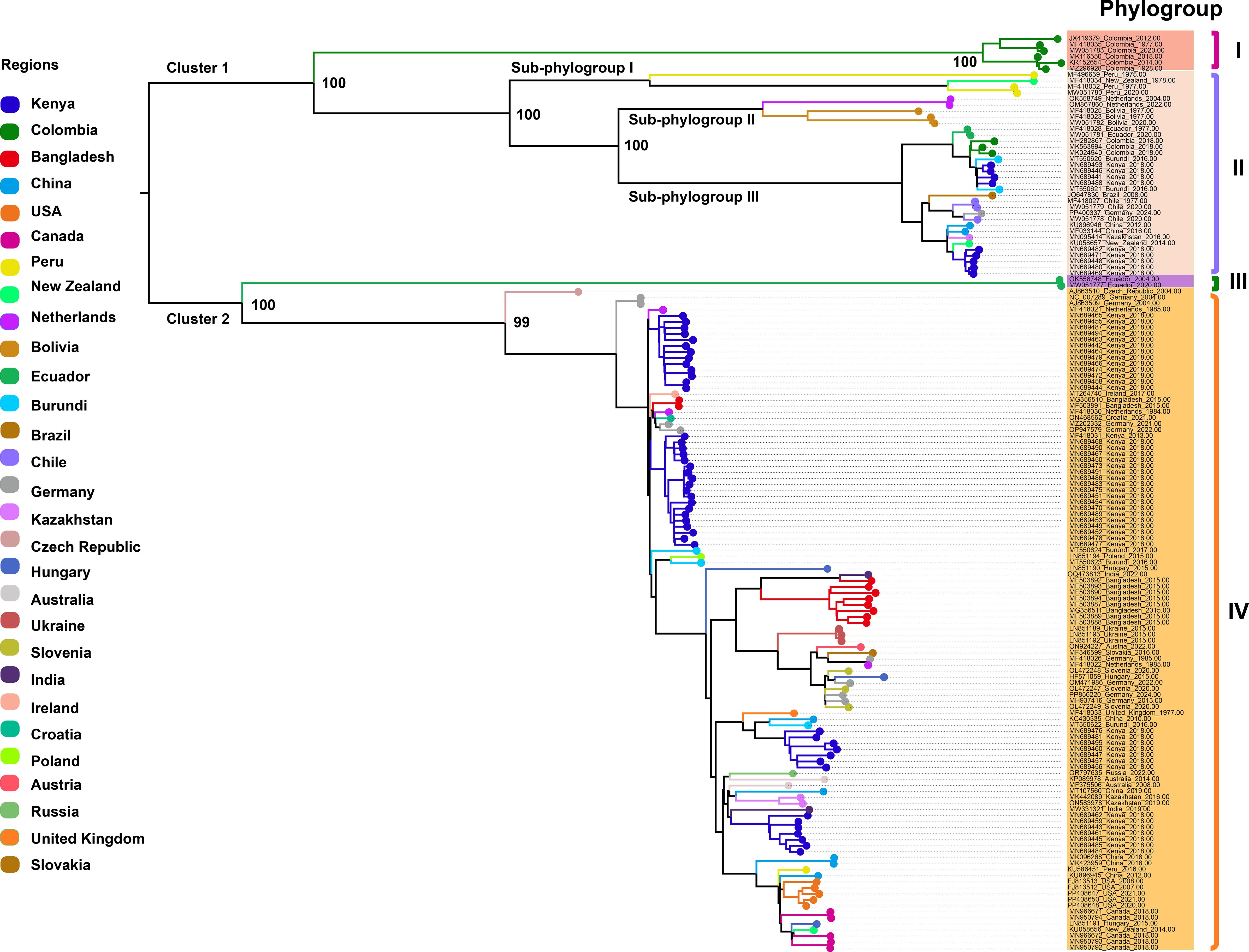Screen dimensions: 1249x952
Task: Click the bootstrap value 99 label
Action: click(521, 323)
